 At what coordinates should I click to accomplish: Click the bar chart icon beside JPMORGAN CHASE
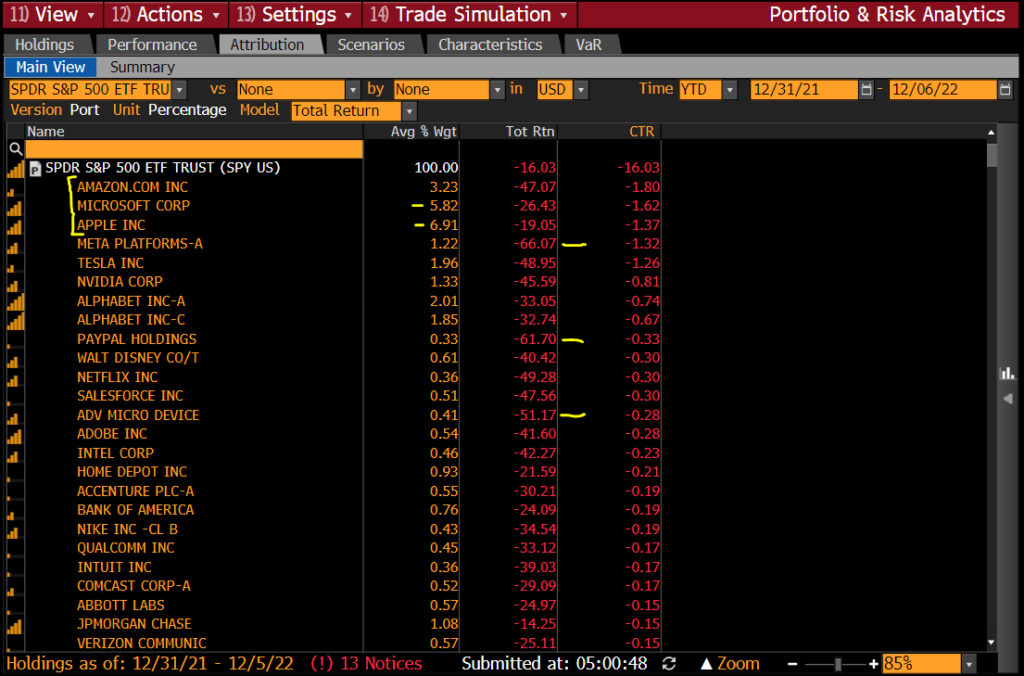14,626
